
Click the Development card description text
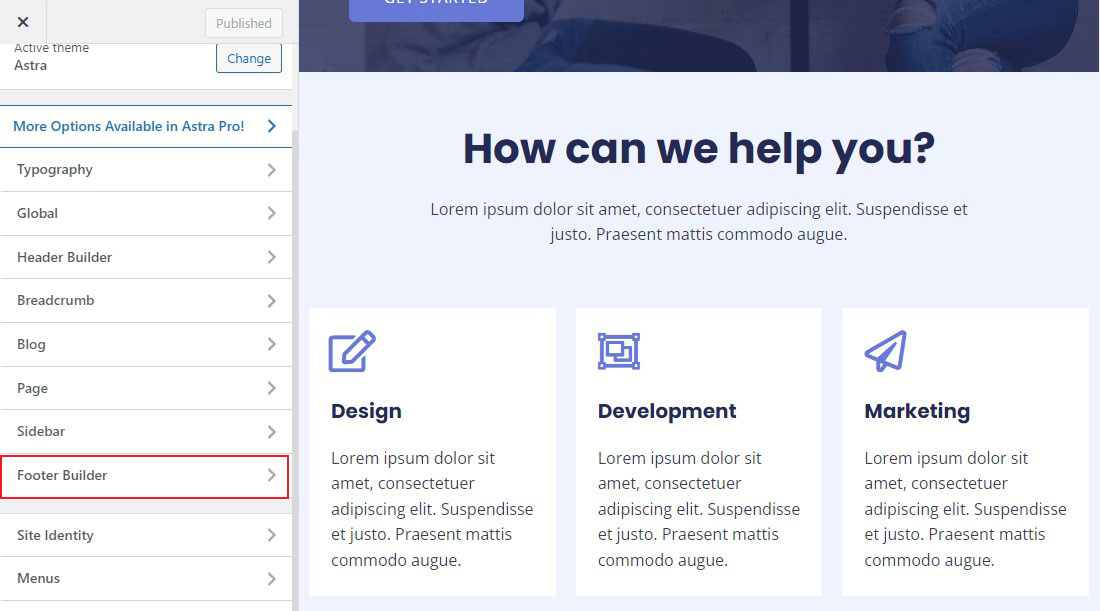(x=699, y=509)
